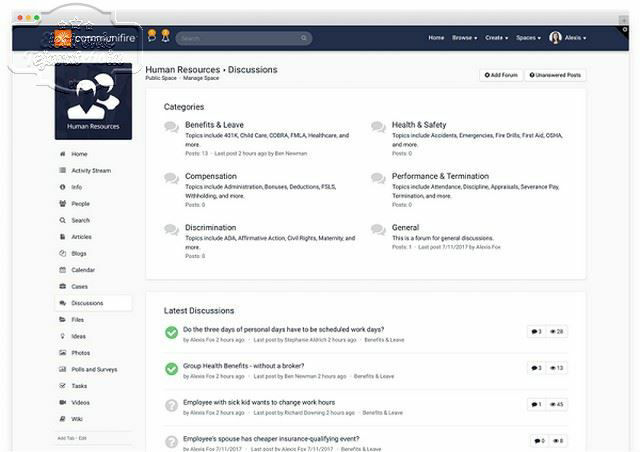Viewport: 640px width, 452px height.
Task: Click answered checkmark on personal days discussion
Action: click(x=171, y=332)
